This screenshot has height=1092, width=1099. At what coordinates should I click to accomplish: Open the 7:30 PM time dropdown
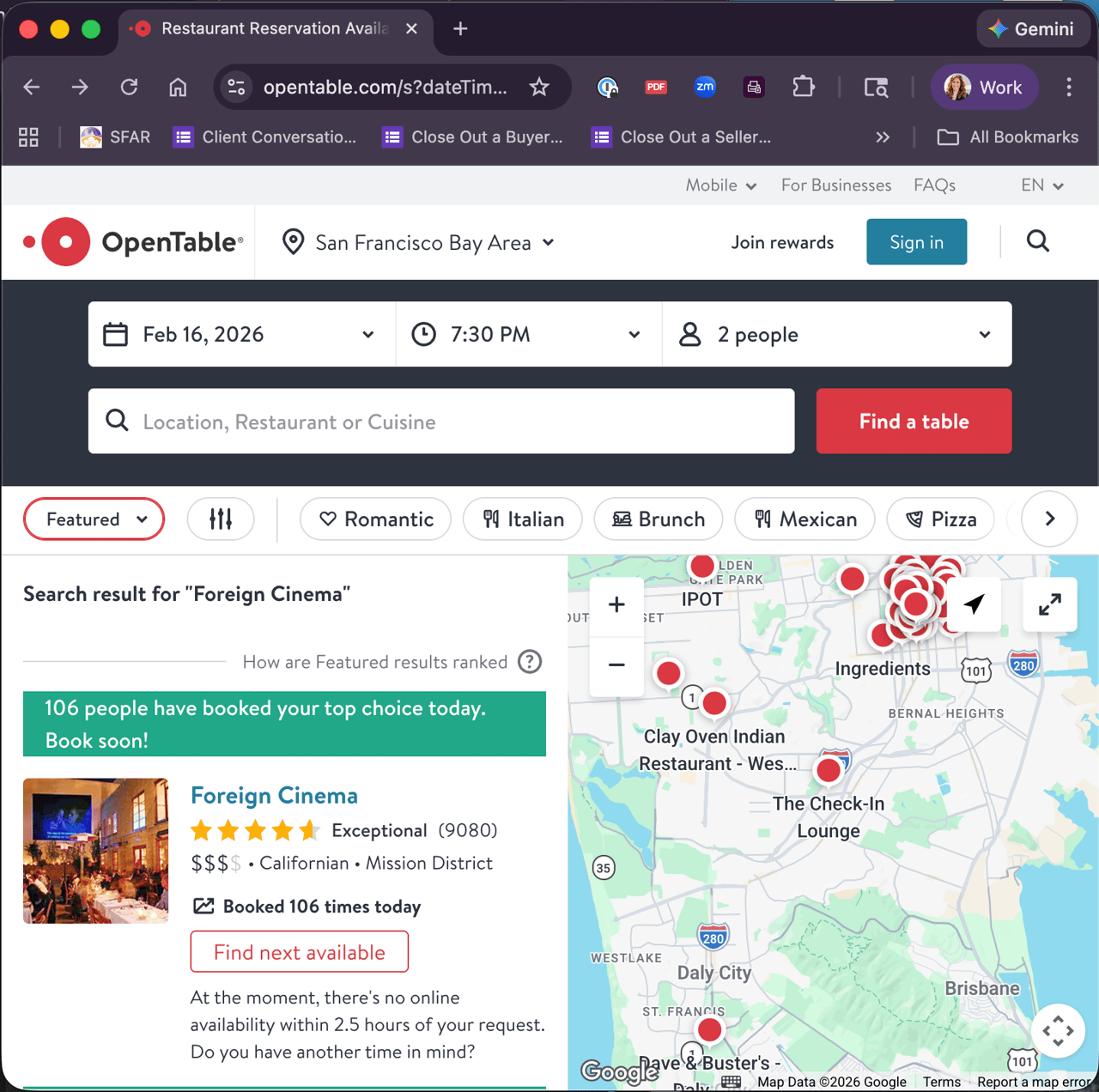point(528,334)
